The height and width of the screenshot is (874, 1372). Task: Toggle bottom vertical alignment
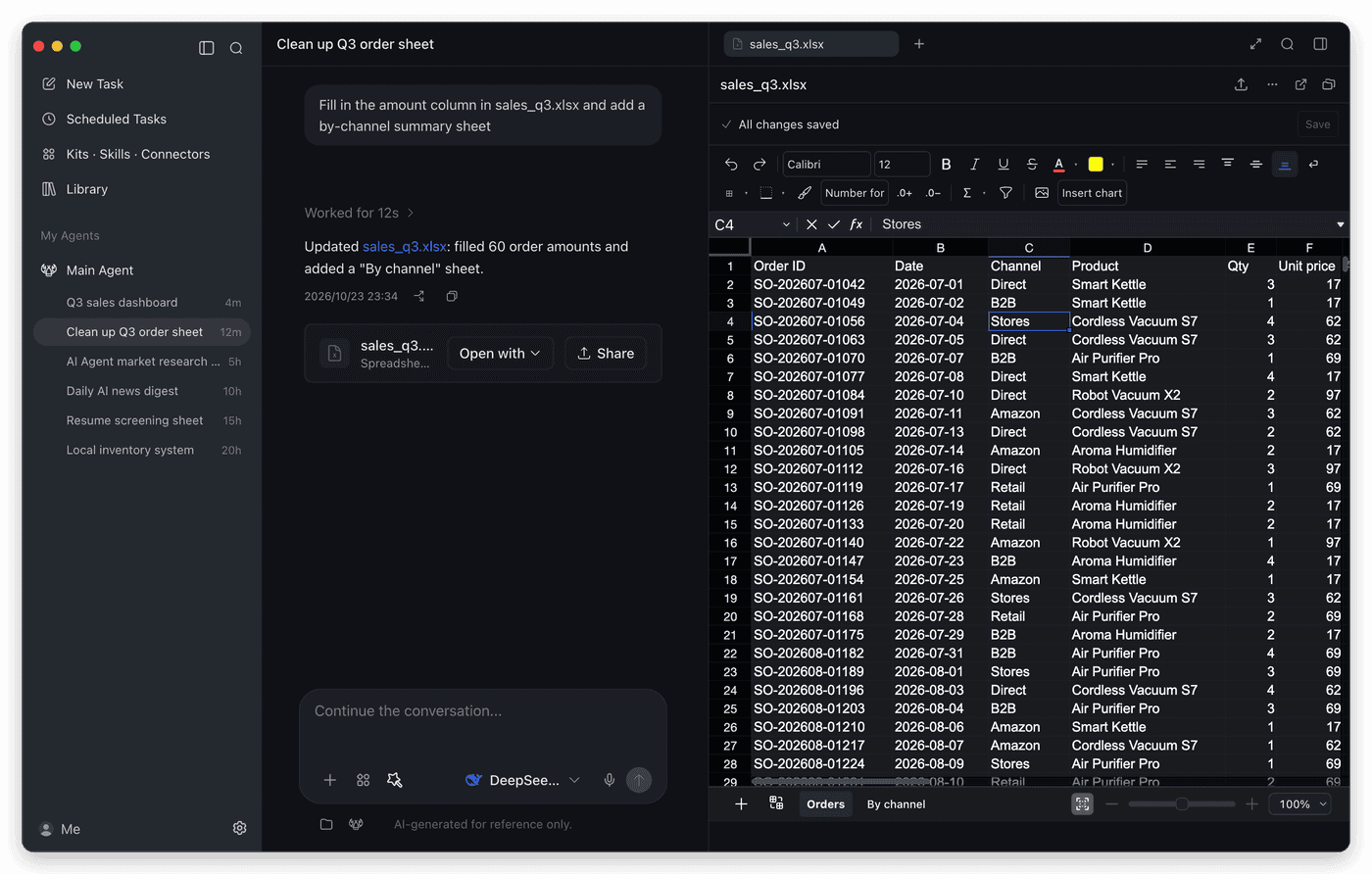1284,165
